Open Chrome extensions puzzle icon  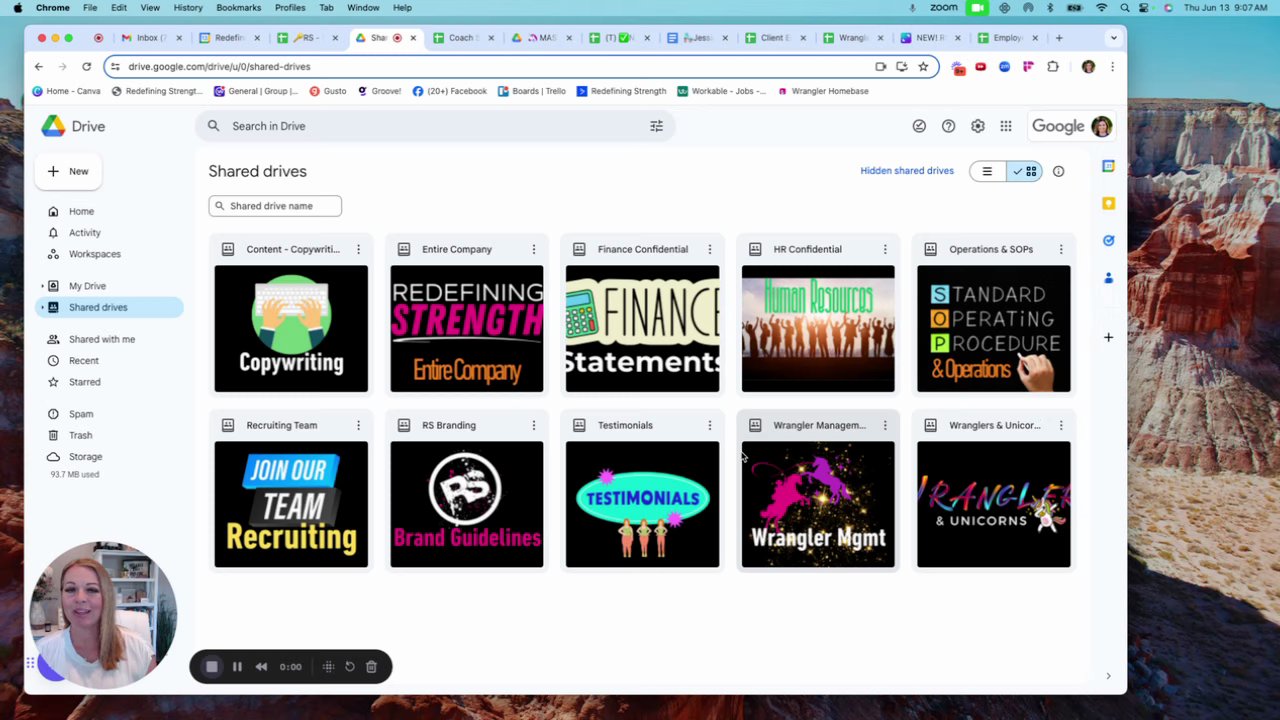point(1052,66)
